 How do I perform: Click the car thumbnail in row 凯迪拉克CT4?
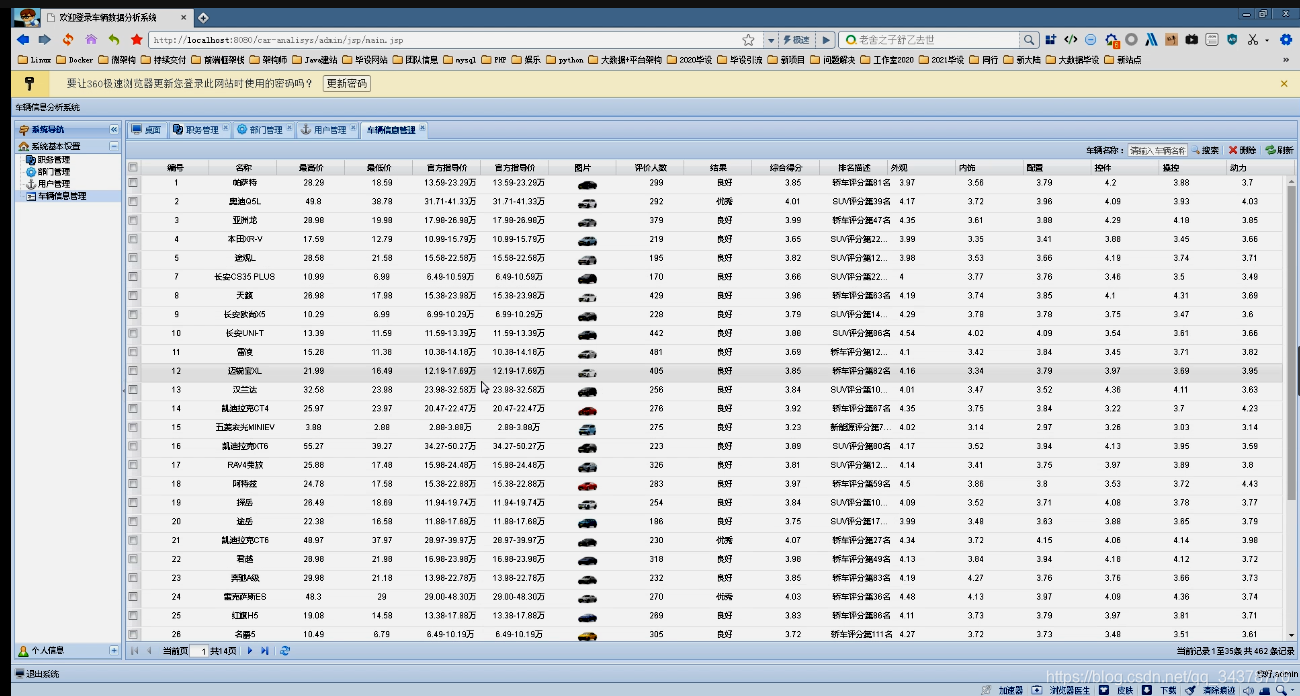[587, 409]
